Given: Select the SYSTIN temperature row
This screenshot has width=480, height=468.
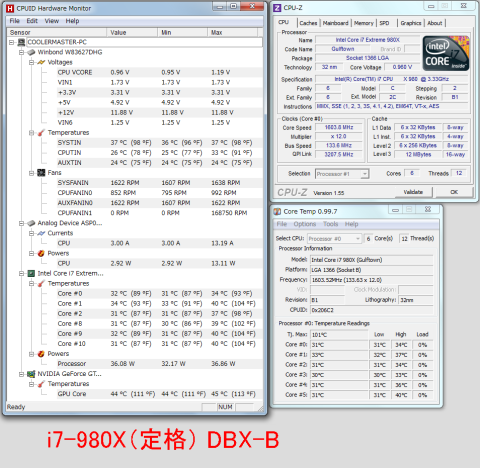Looking at the screenshot, I should click(159, 143).
